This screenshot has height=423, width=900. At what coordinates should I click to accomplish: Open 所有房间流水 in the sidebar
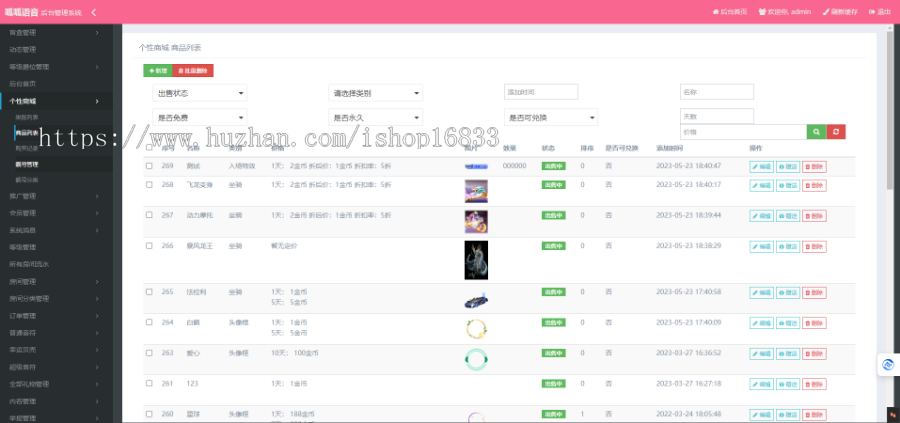[55, 265]
